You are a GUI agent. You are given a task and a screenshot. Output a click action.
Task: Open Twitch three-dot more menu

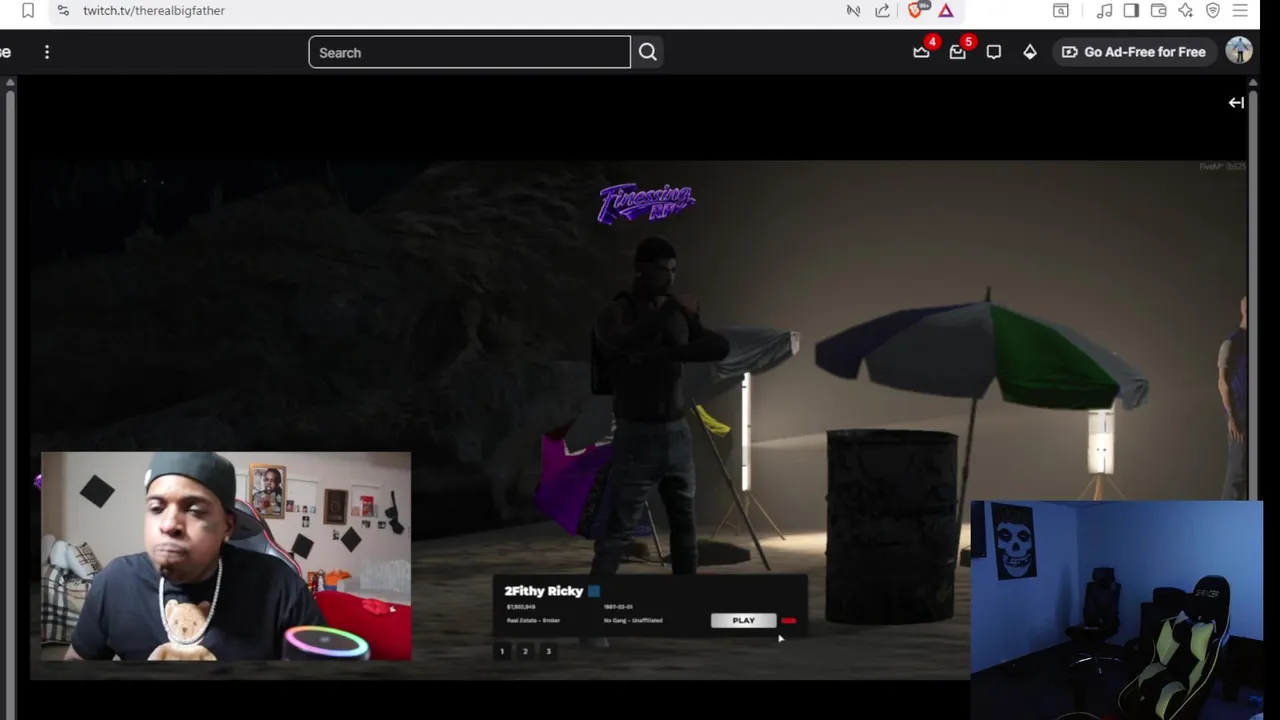pos(47,52)
